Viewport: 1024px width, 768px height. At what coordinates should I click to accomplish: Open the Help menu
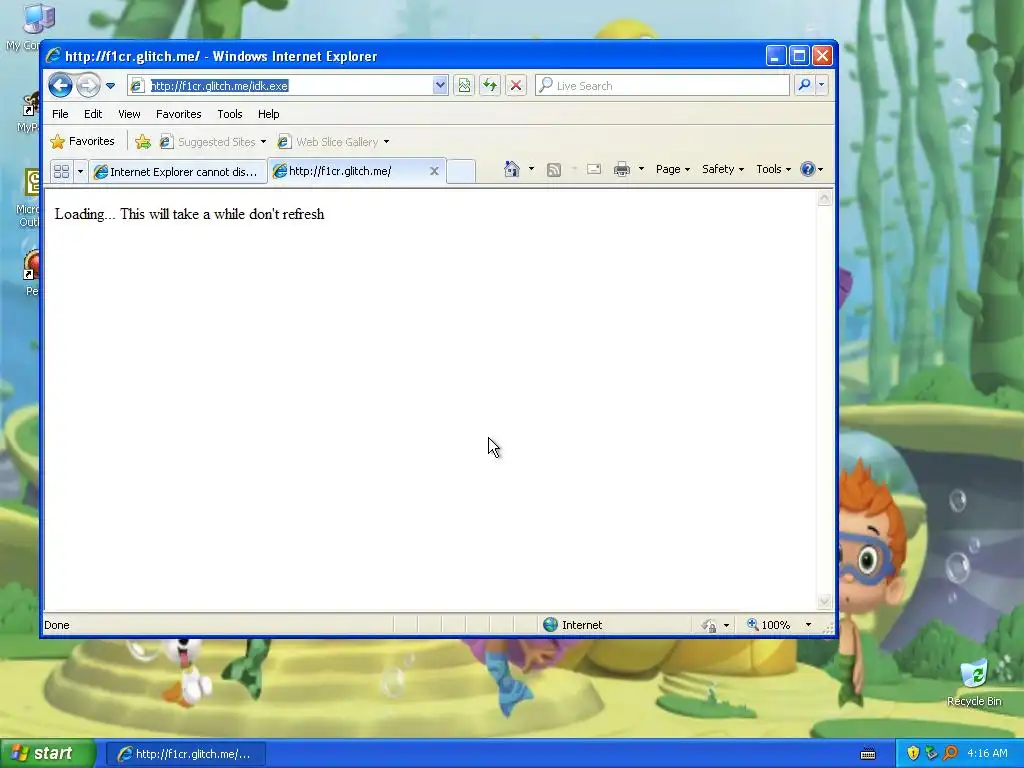(x=268, y=114)
